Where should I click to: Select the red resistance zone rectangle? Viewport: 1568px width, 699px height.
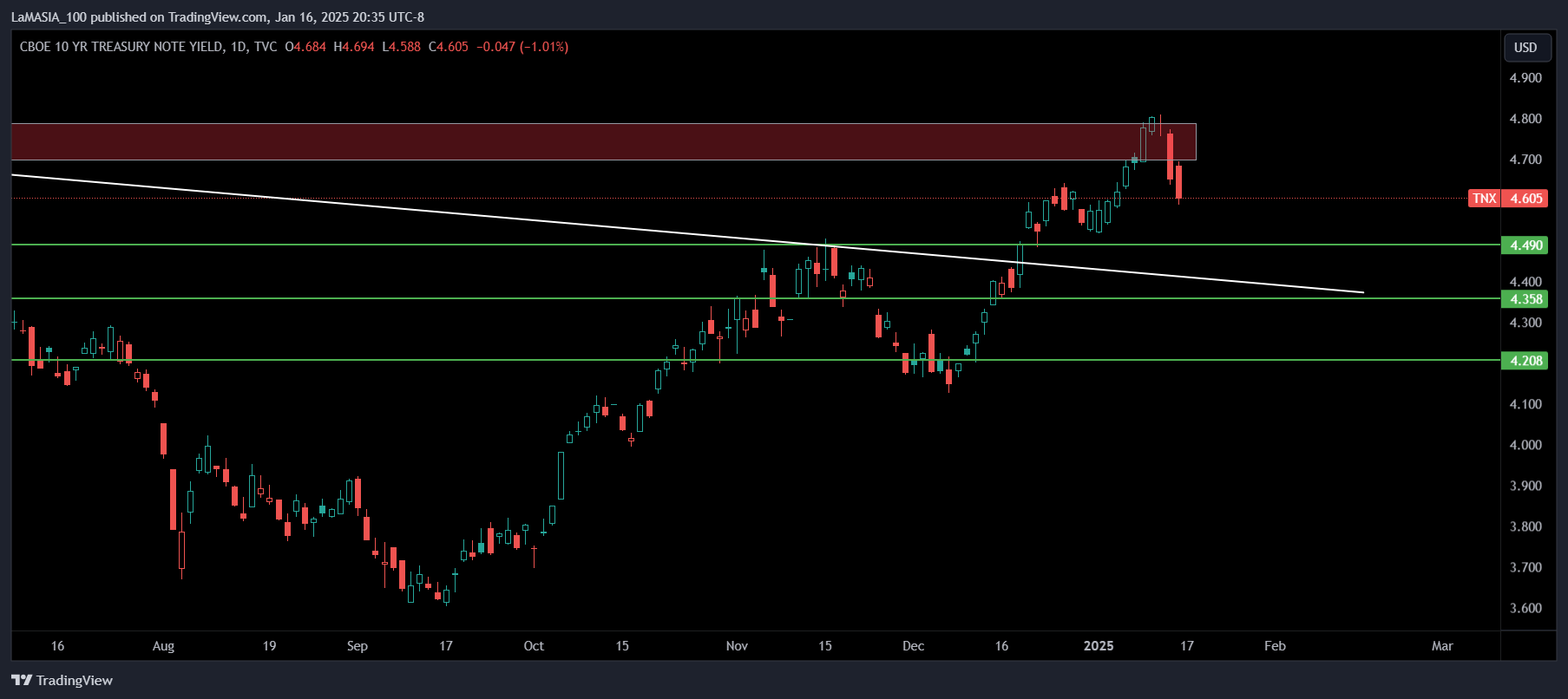603,141
